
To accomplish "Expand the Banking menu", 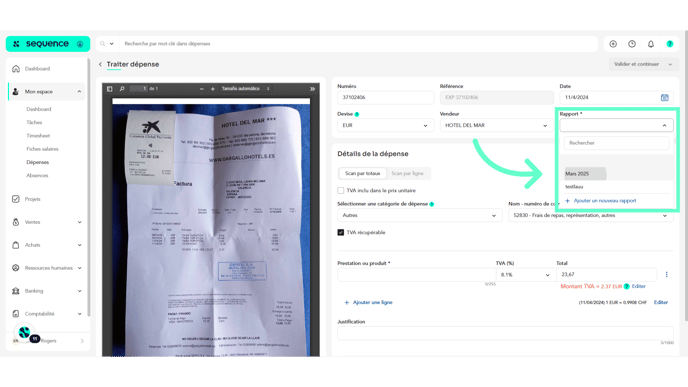I will [79, 291].
